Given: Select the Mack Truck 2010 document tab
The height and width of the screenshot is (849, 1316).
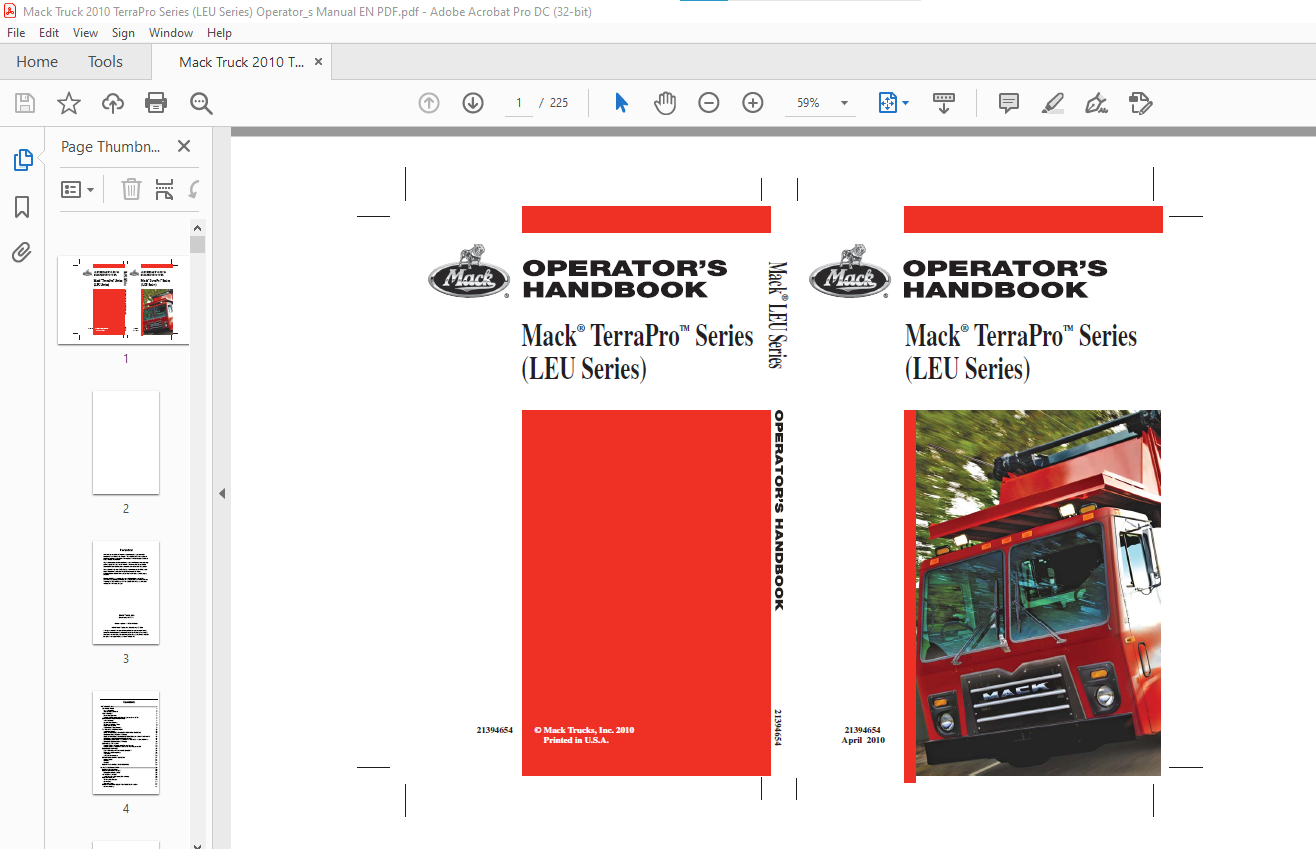Looking at the screenshot, I should [241, 62].
